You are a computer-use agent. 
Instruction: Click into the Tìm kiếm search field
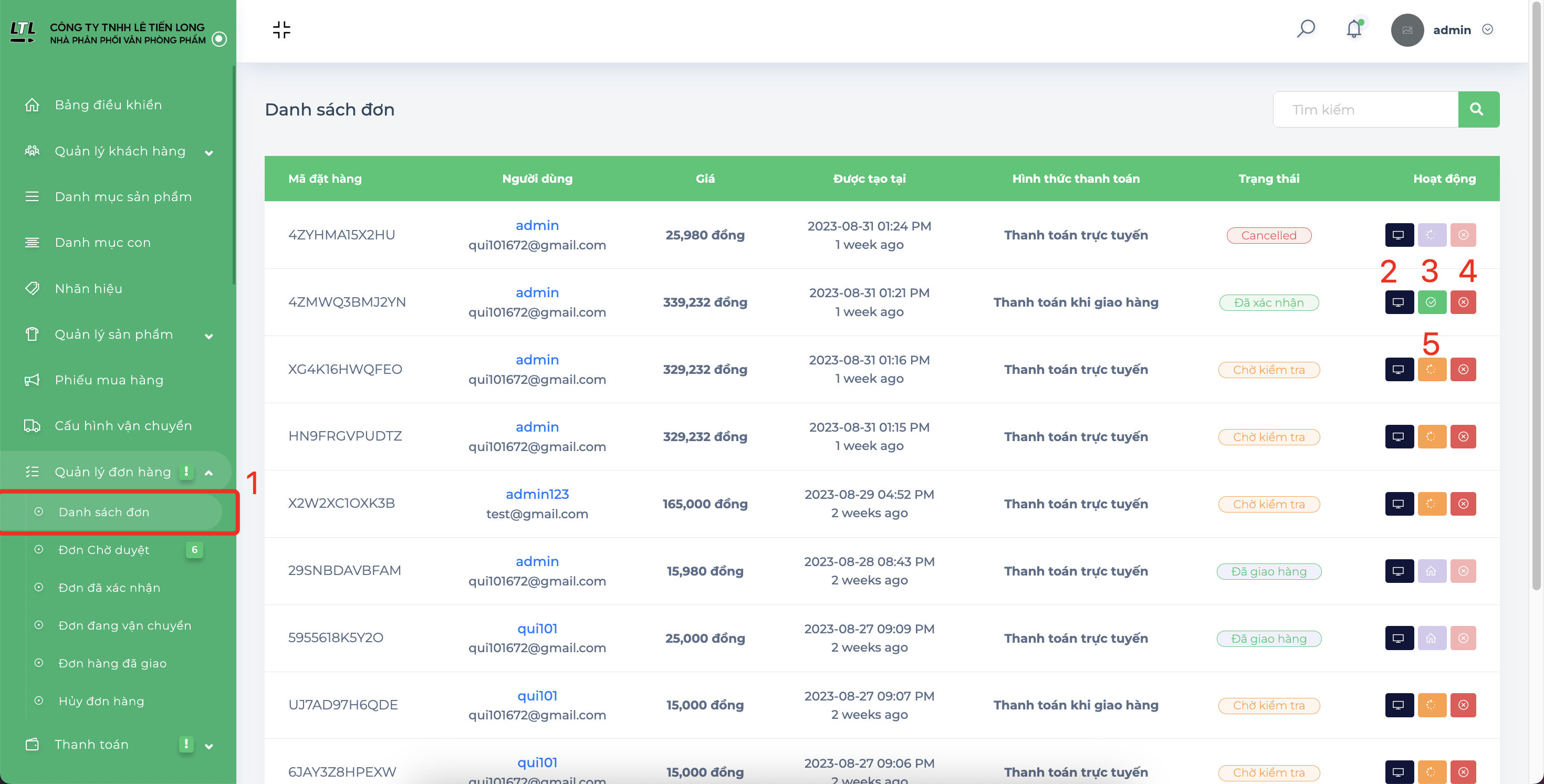[x=1365, y=109]
